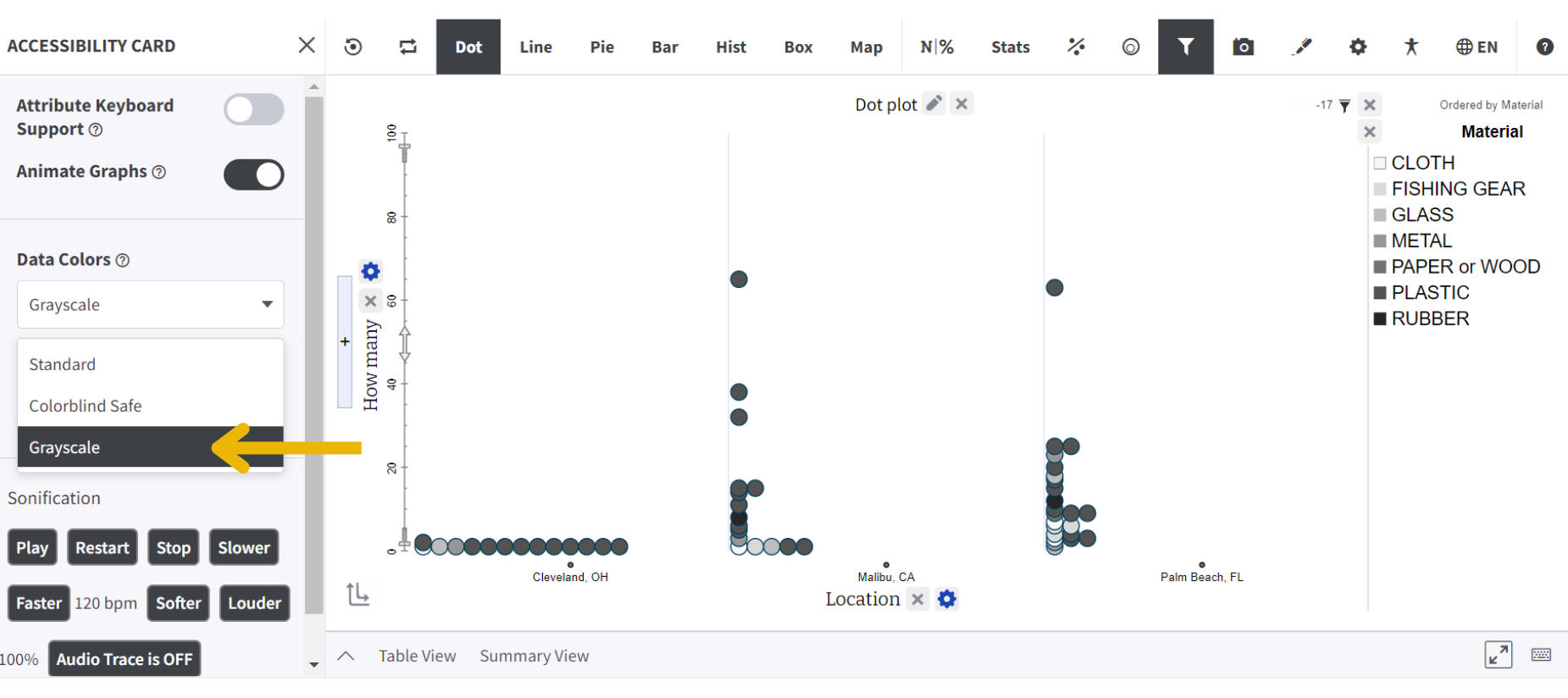This screenshot has height=698, width=1568.
Task: Click the swap axes arrows icon
Action: [408, 47]
